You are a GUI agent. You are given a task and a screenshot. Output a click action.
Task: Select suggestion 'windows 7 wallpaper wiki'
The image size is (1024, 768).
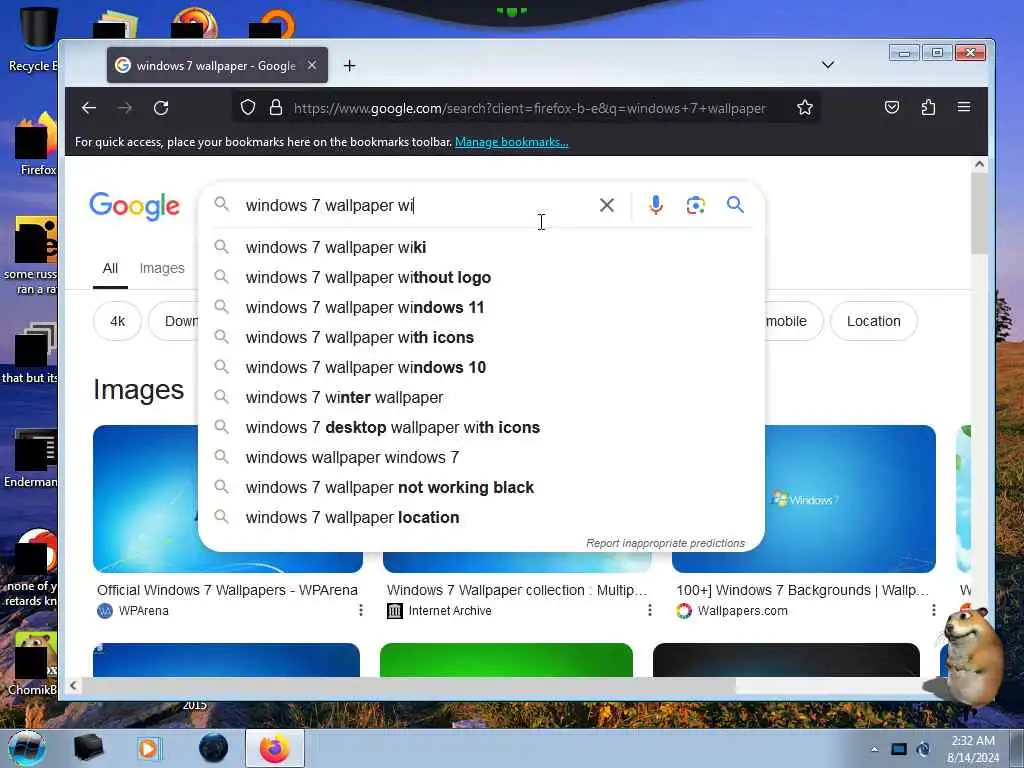click(481, 248)
